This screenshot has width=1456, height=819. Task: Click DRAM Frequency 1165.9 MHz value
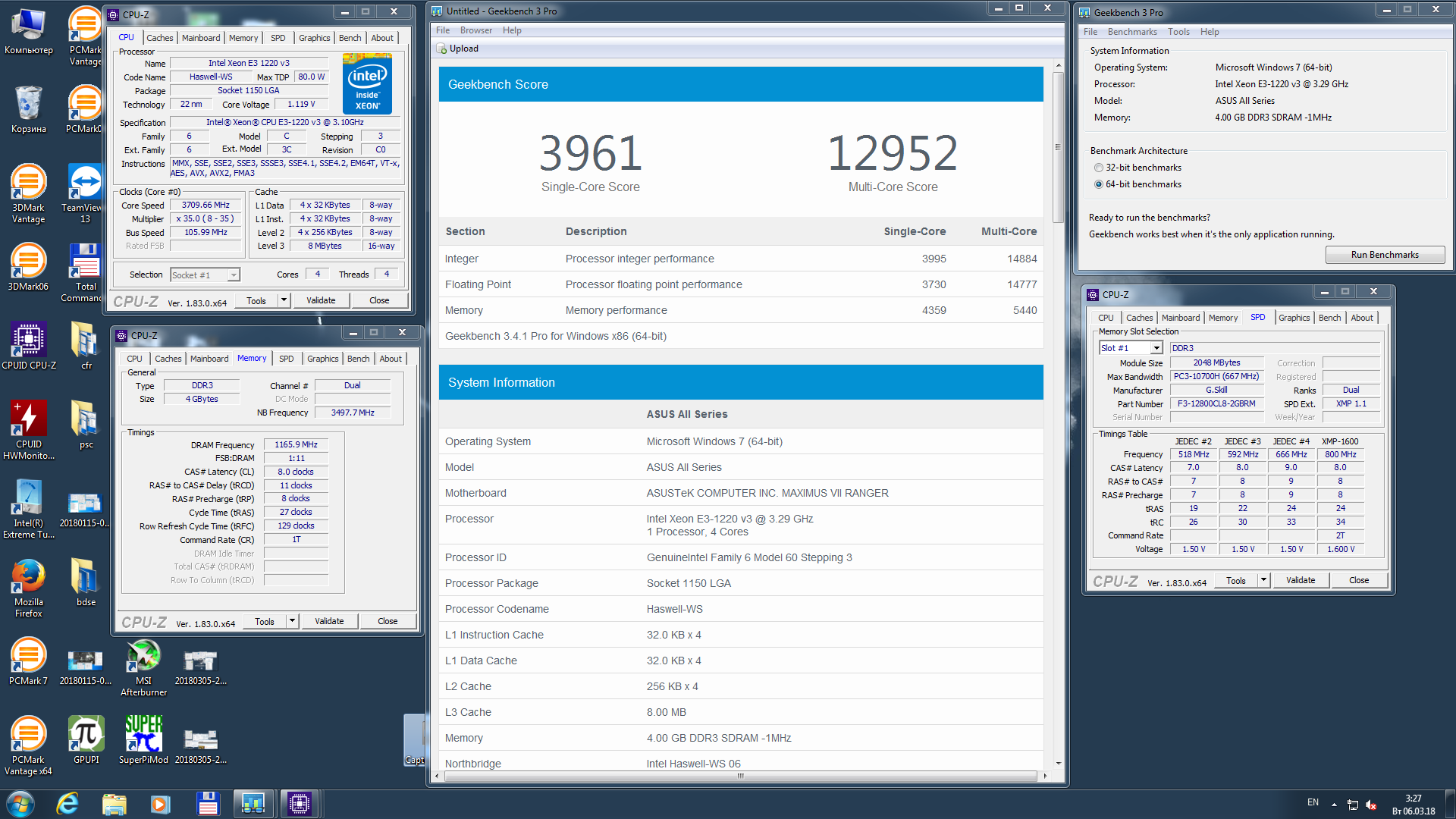[x=296, y=444]
